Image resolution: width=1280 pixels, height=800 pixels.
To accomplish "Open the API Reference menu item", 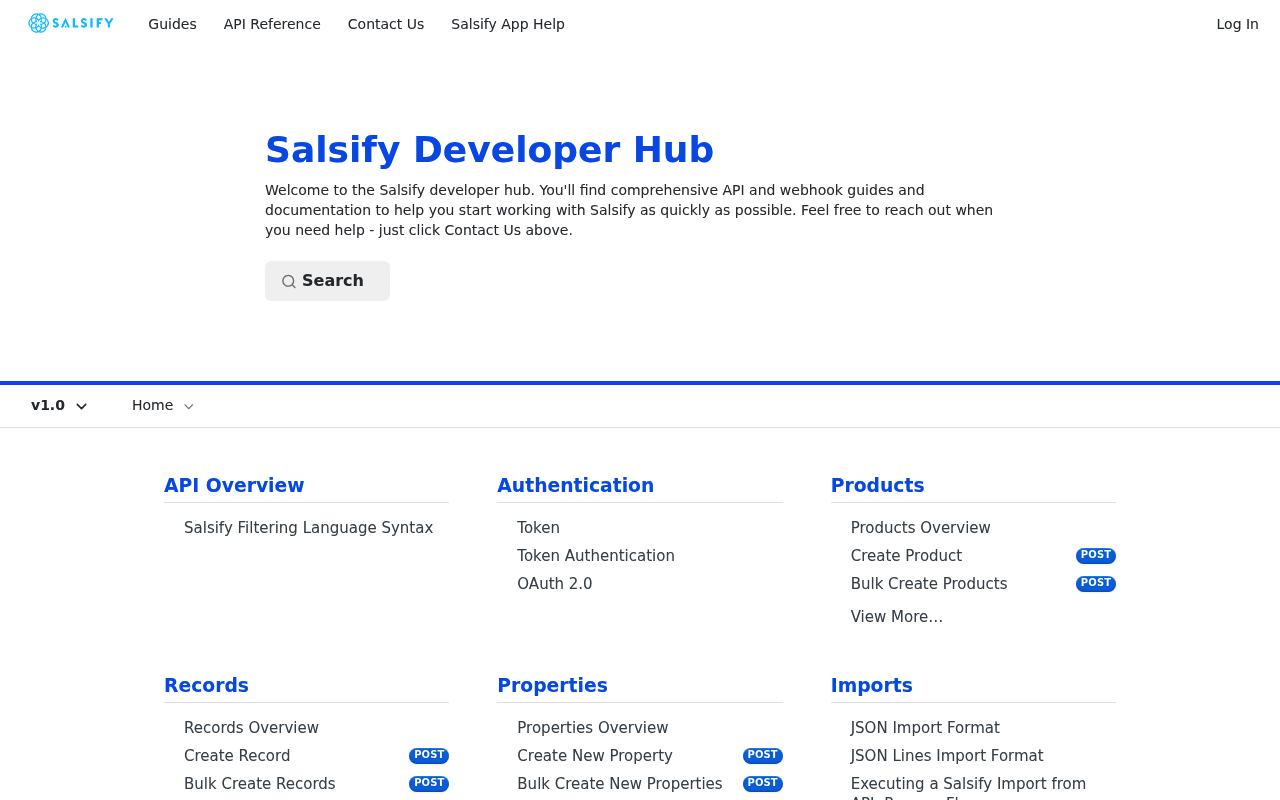I will pyautogui.click(x=272, y=24).
